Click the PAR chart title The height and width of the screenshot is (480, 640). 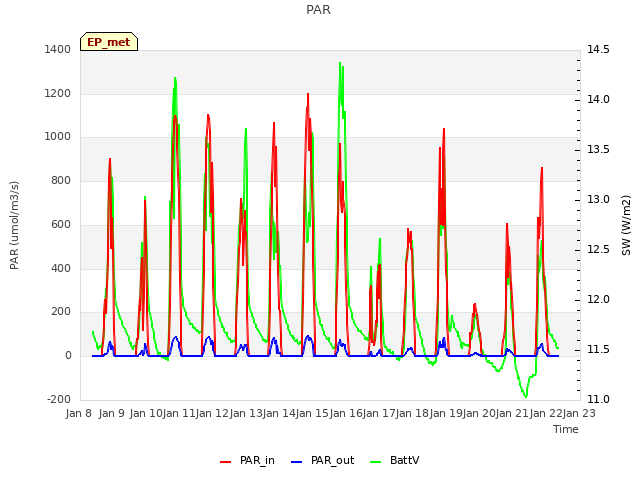(x=318, y=10)
